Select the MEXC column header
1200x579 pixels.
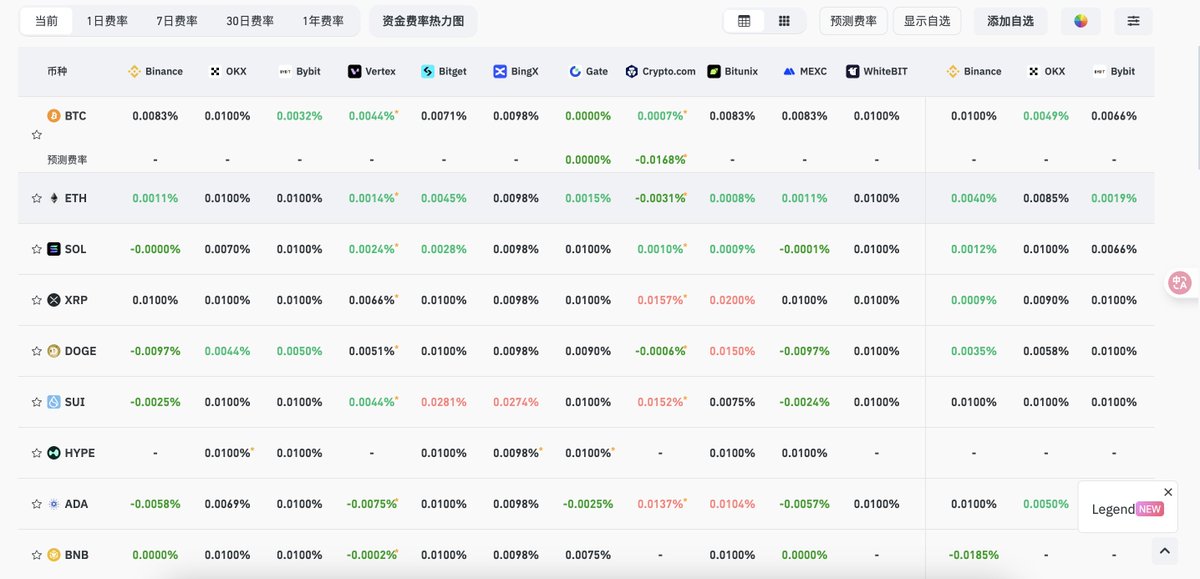(804, 72)
